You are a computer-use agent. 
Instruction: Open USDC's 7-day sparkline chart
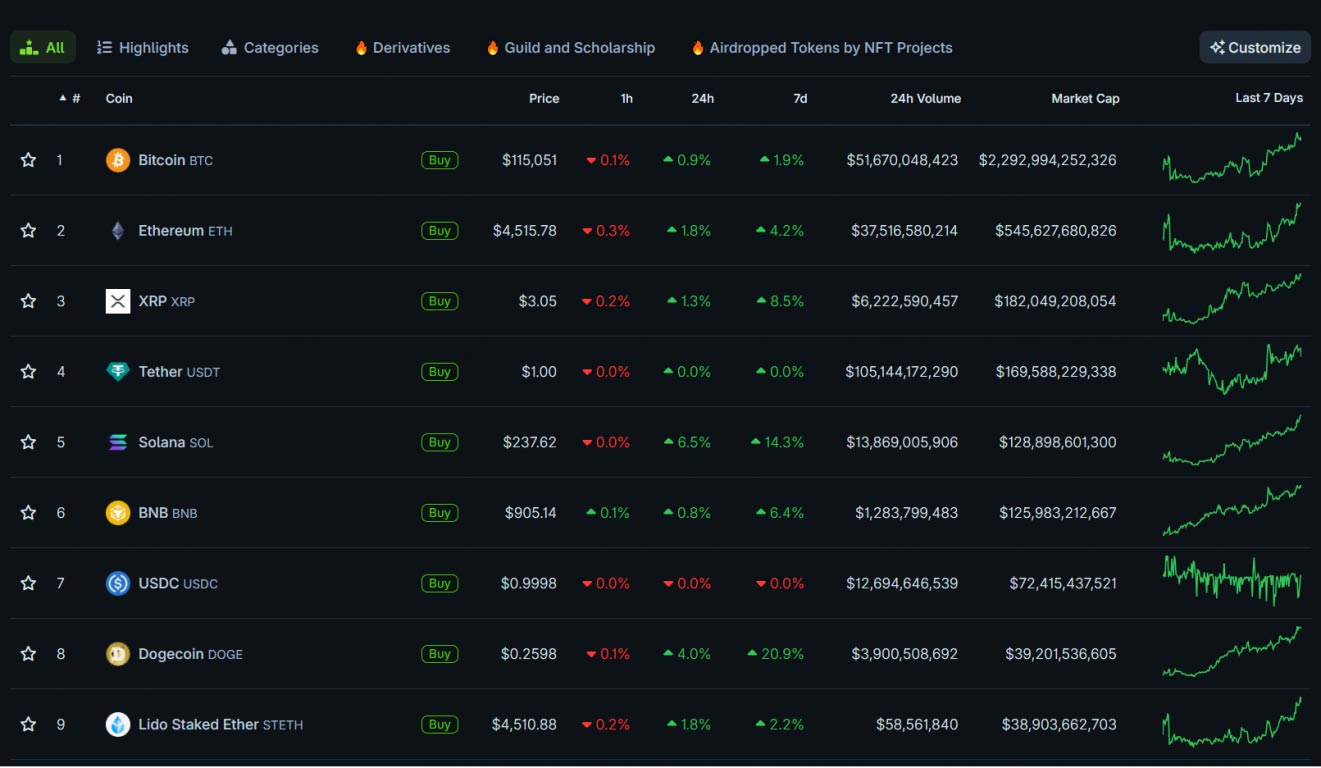click(x=1232, y=581)
